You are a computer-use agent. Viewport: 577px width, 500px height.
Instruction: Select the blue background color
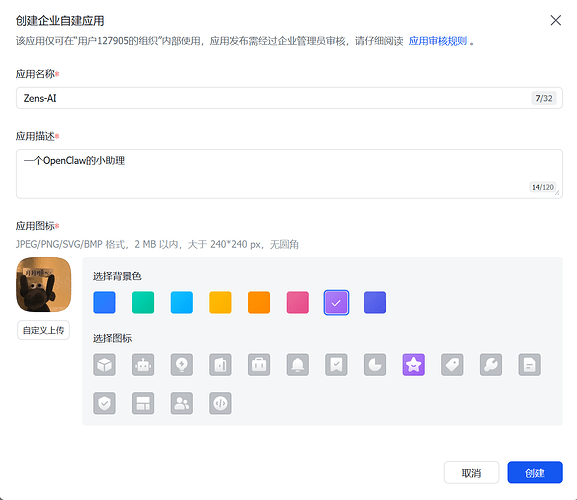pyautogui.click(x=104, y=302)
